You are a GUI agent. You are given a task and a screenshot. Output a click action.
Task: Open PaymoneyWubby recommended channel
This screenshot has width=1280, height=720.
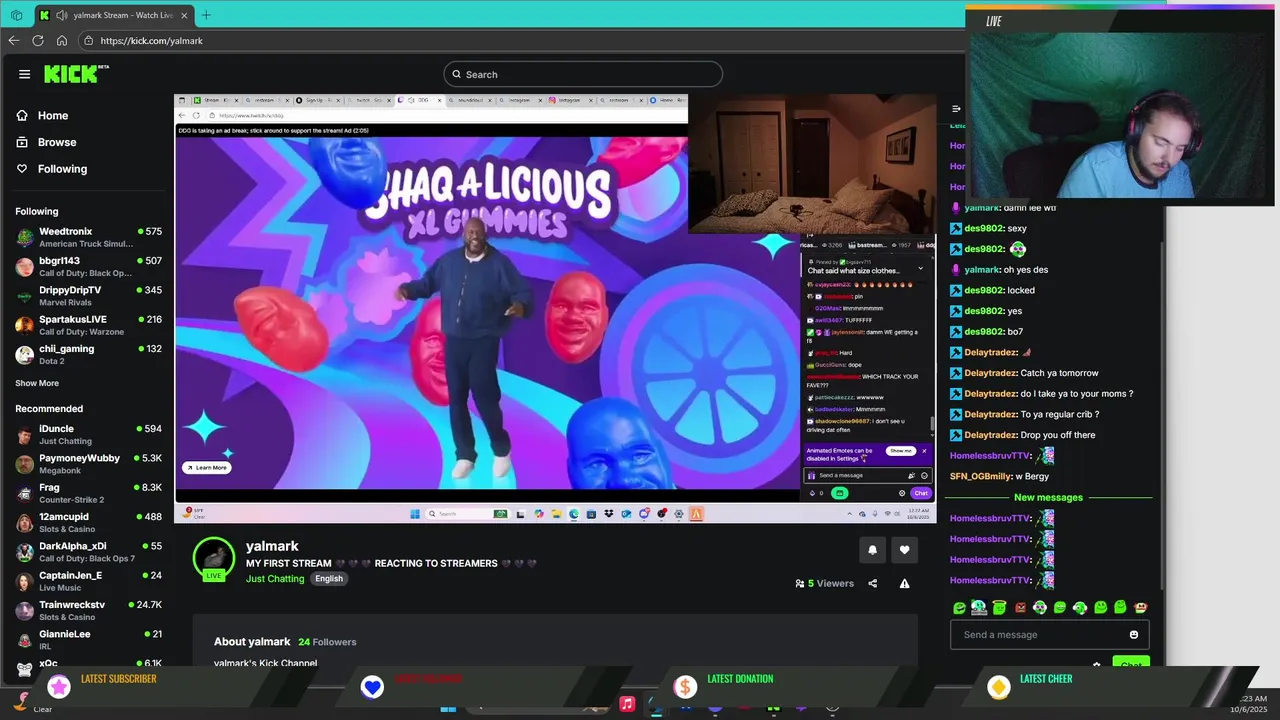[88, 463]
